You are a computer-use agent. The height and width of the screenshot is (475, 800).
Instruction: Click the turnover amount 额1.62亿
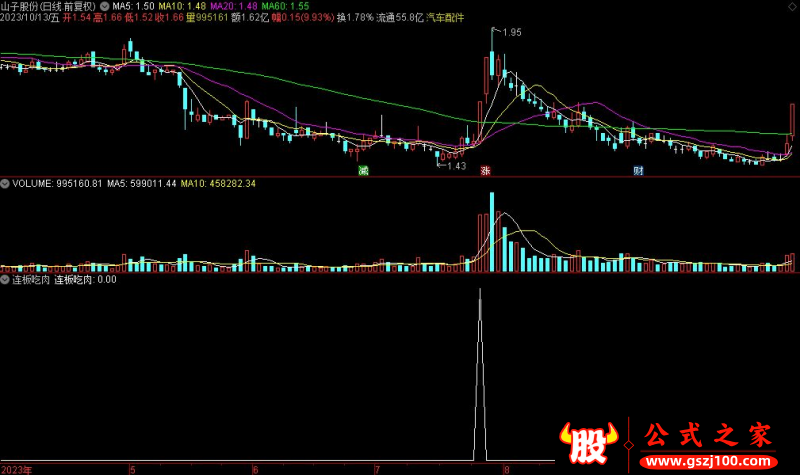tap(250, 18)
